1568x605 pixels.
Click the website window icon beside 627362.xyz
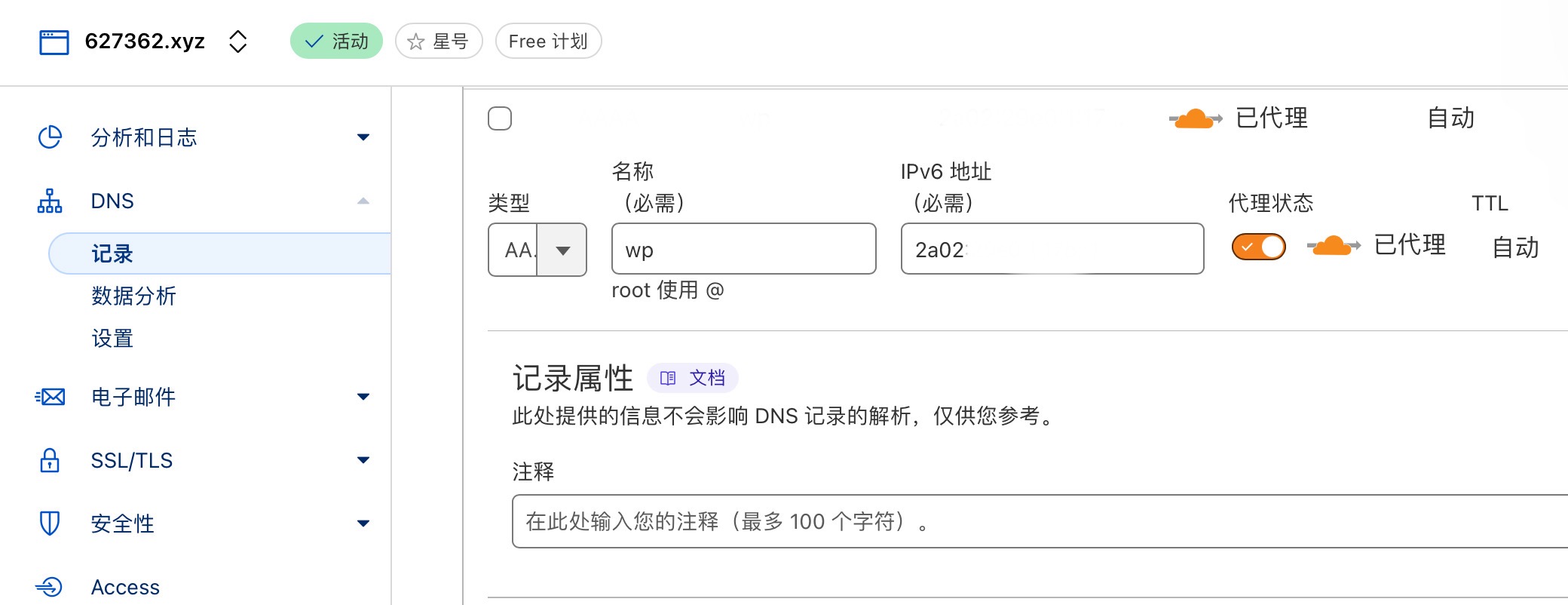tap(54, 41)
